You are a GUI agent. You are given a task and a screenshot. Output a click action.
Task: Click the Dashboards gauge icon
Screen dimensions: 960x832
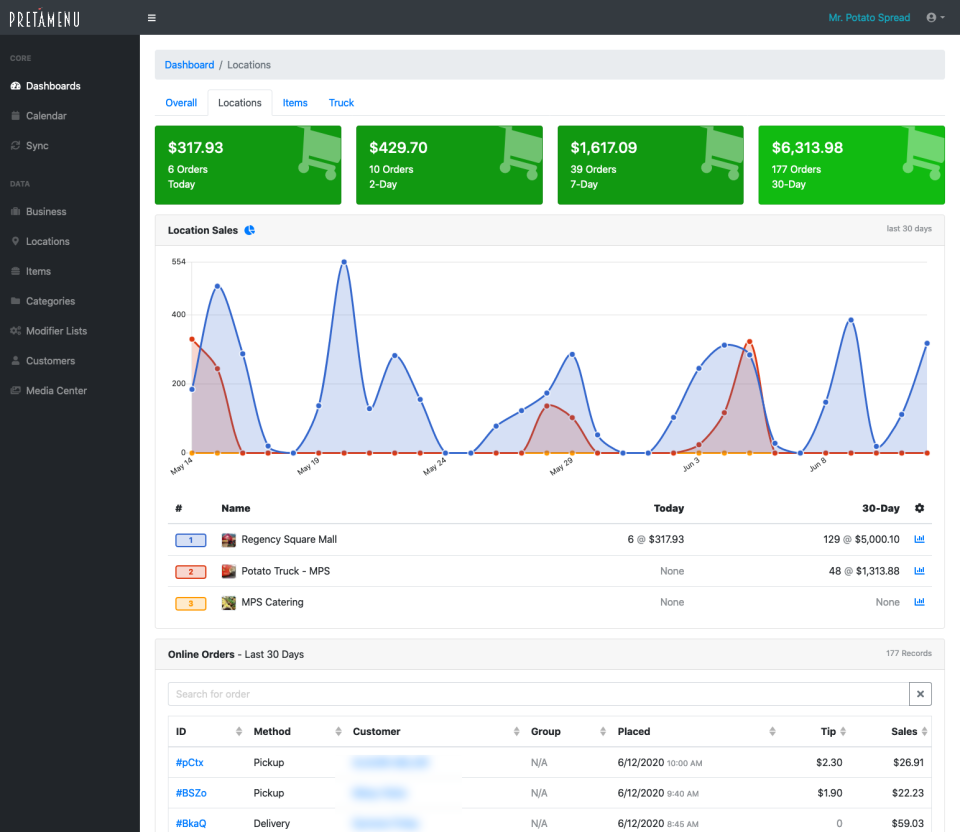pyautogui.click(x=15, y=86)
